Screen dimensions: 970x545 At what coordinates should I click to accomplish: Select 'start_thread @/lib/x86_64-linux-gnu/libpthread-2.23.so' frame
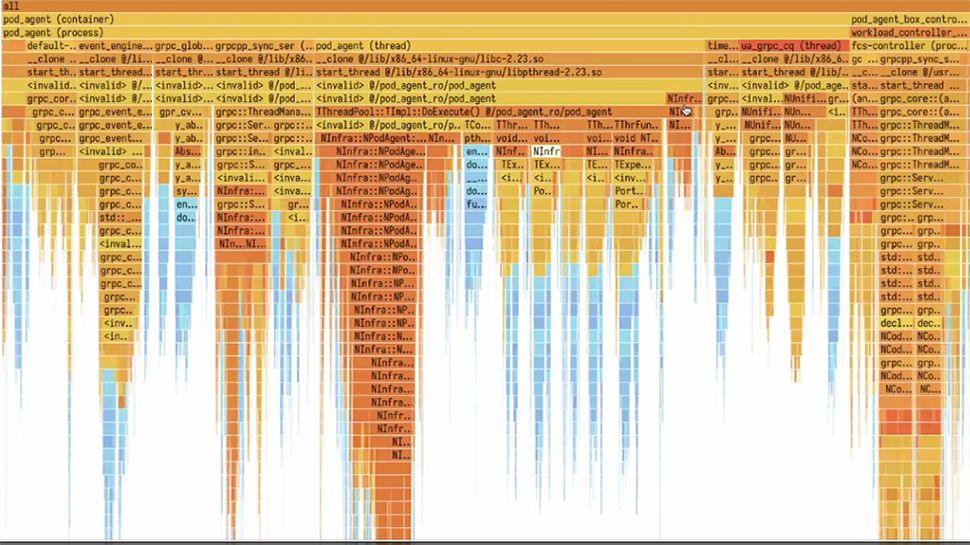click(x=510, y=72)
